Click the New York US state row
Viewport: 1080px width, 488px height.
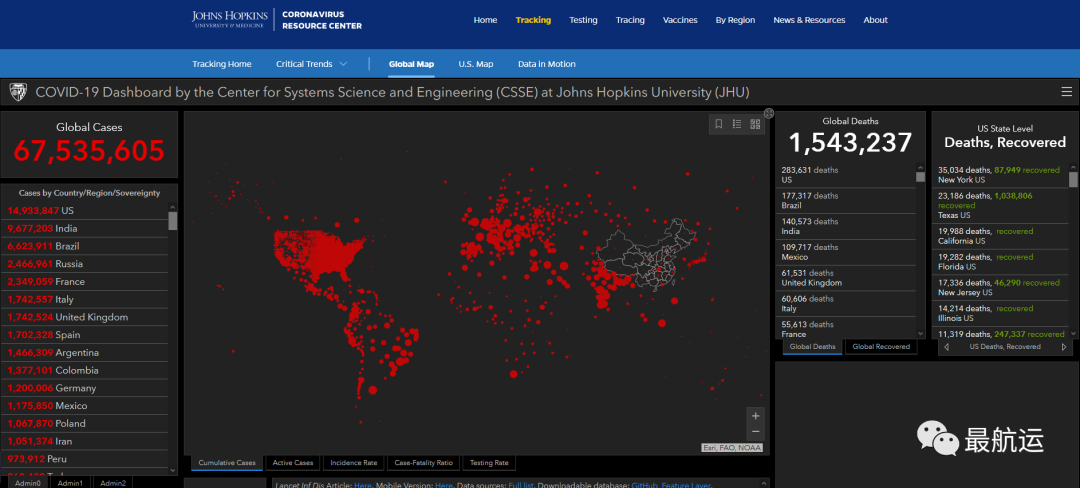(x=1000, y=175)
